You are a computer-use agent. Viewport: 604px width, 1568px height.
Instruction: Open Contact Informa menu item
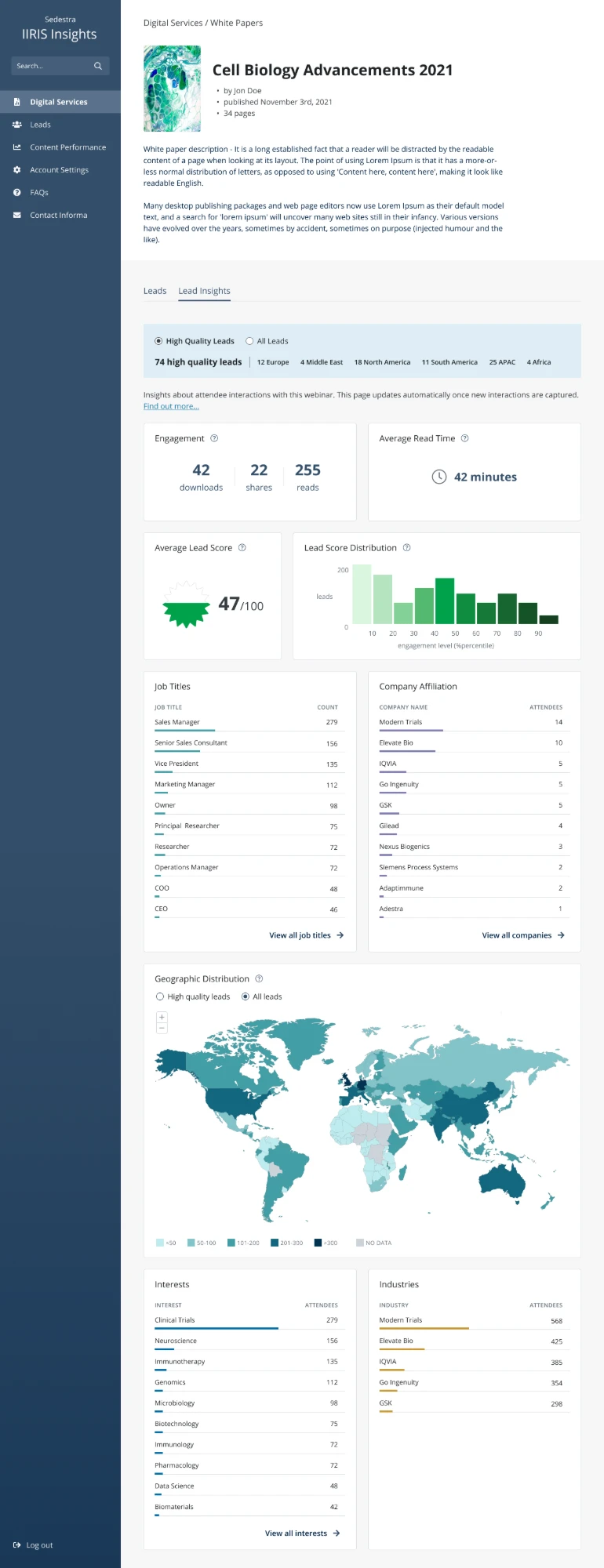[x=60, y=216]
